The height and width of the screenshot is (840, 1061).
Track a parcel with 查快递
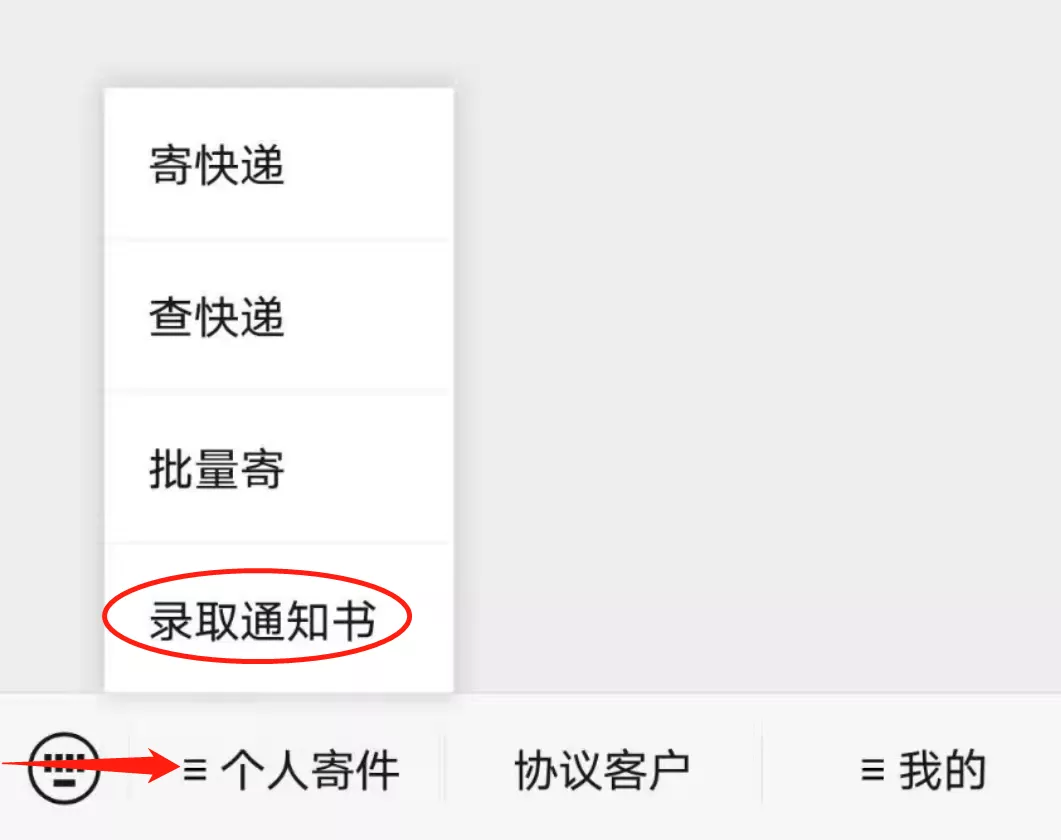pyautogui.click(x=278, y=316)
